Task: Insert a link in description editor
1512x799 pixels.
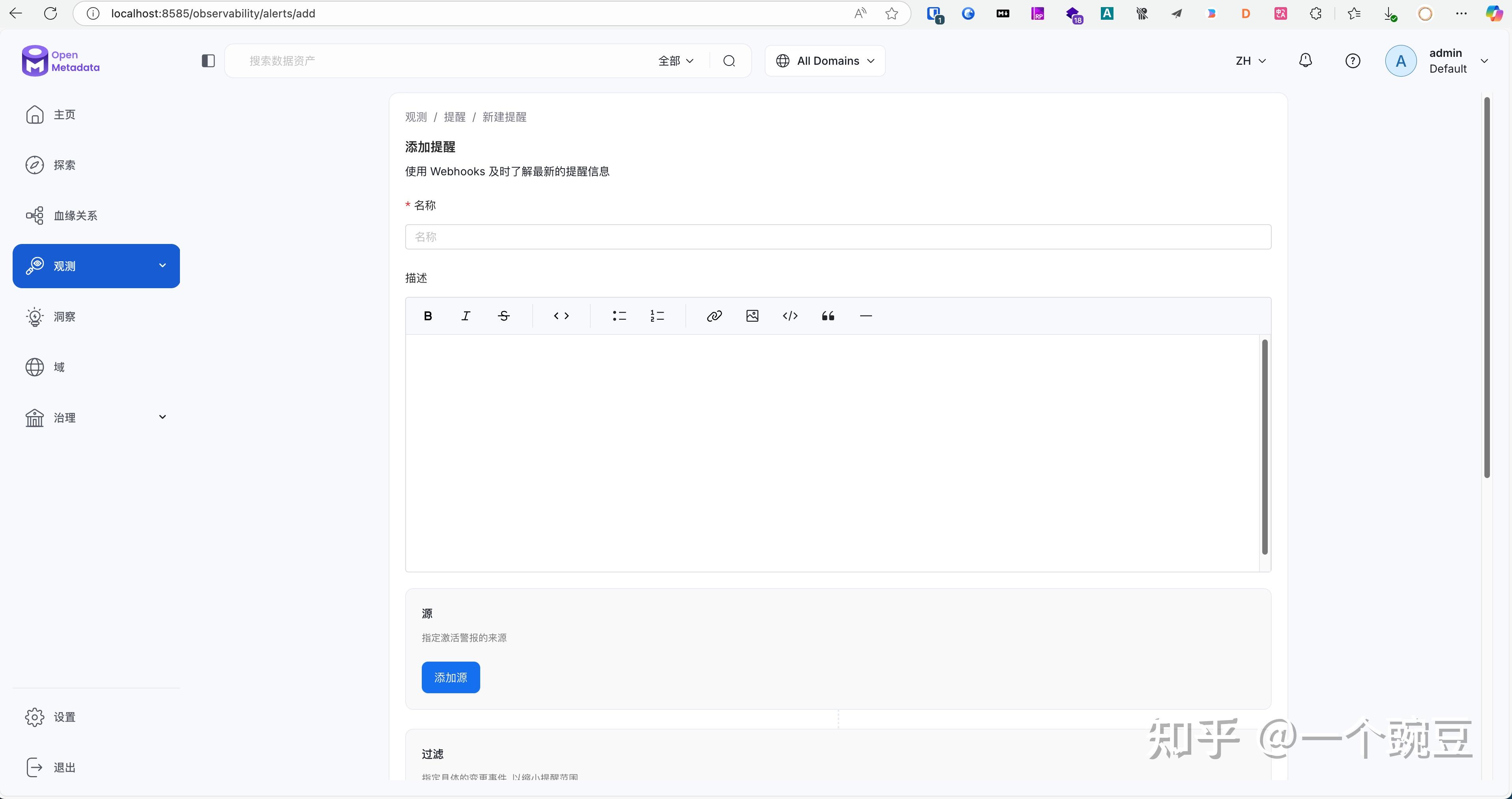Action: coord(714,316)
